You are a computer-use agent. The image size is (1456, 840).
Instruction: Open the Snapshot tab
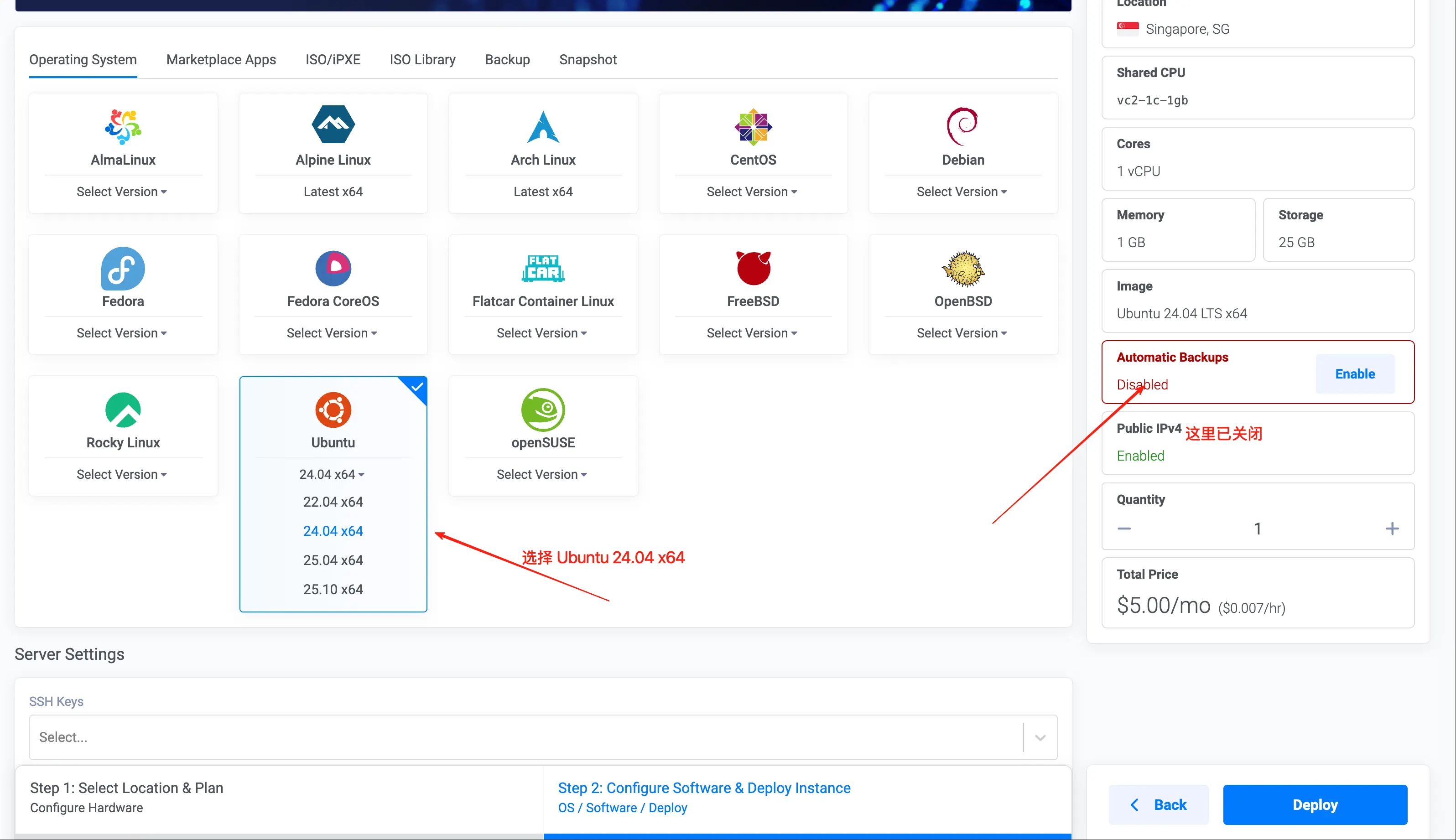[x=588, y=59]
